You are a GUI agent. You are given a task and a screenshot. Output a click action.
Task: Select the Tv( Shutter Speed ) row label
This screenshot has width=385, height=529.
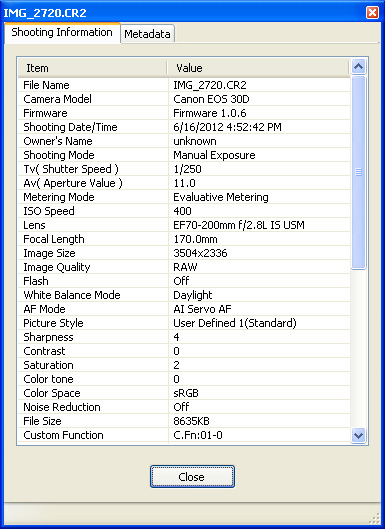[x=71, y=169]
